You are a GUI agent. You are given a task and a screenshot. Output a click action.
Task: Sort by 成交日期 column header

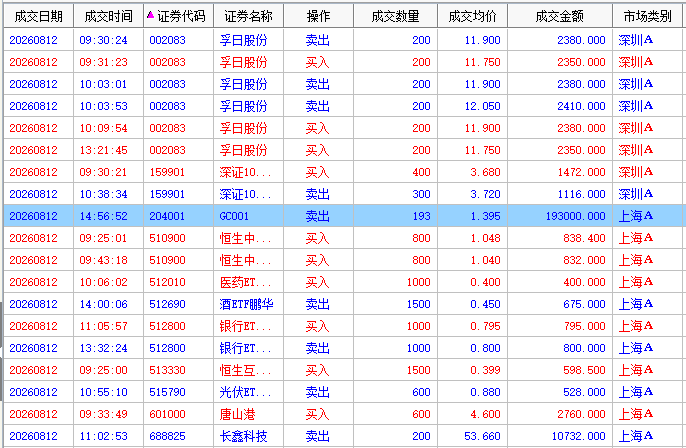tap(38, 16)
